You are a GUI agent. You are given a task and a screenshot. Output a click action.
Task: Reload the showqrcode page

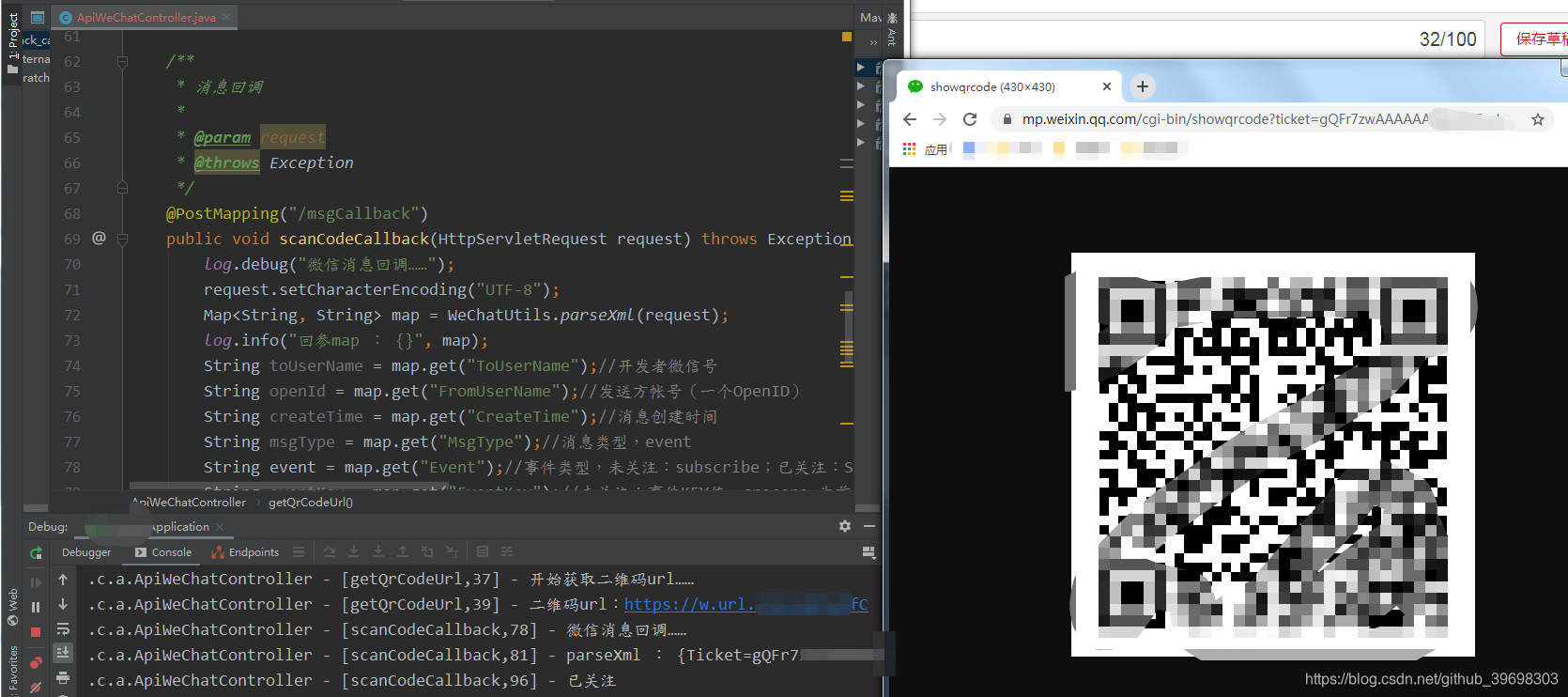pyautogui.click(x=970, y=119)
